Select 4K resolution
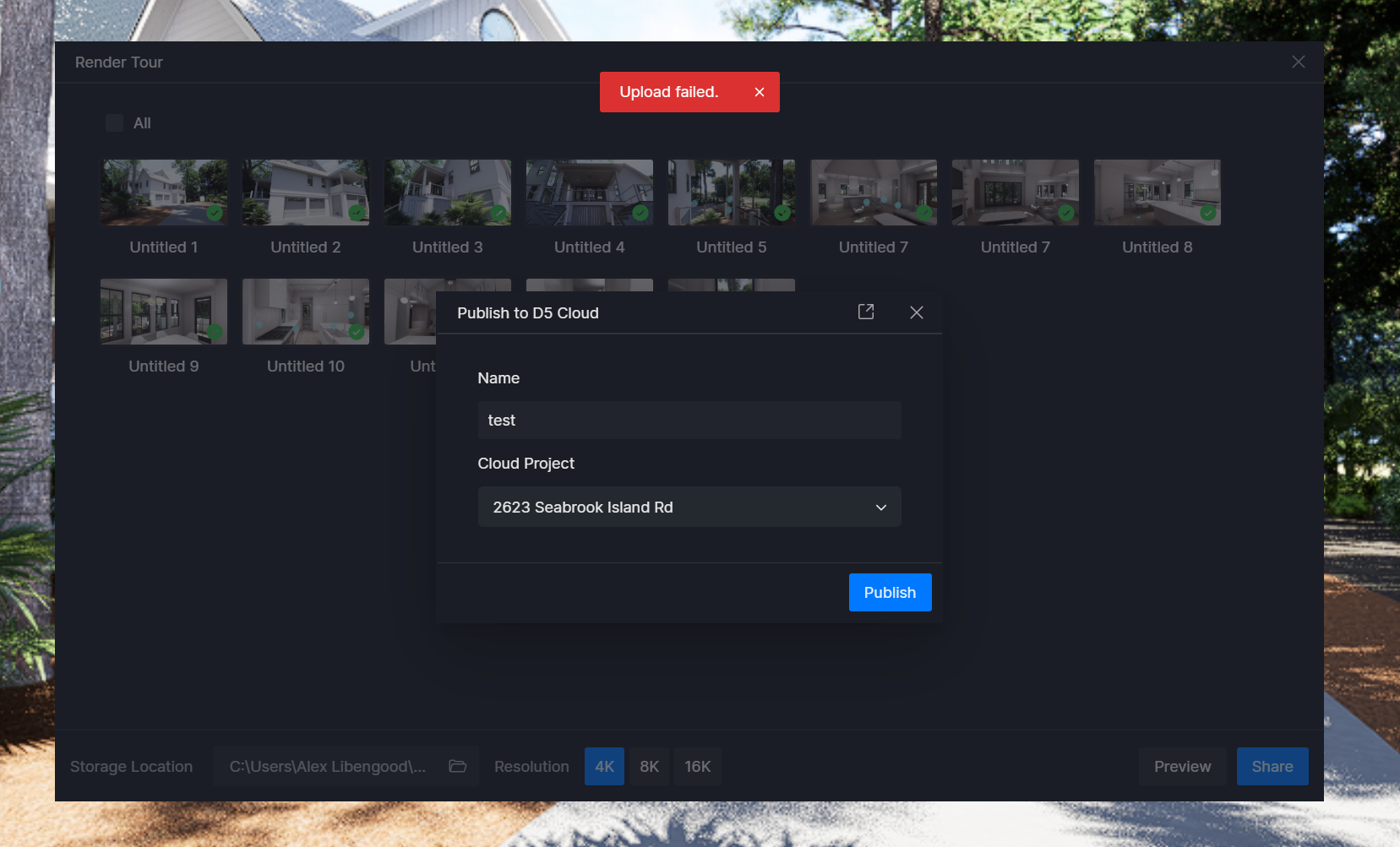 [604, 766]
